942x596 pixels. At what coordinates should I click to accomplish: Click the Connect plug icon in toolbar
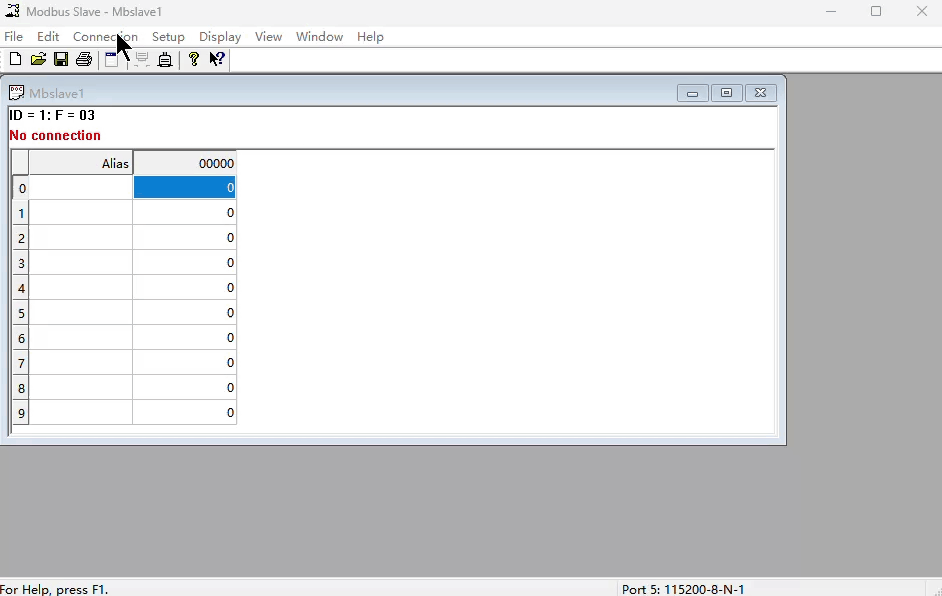coord(165,60)
